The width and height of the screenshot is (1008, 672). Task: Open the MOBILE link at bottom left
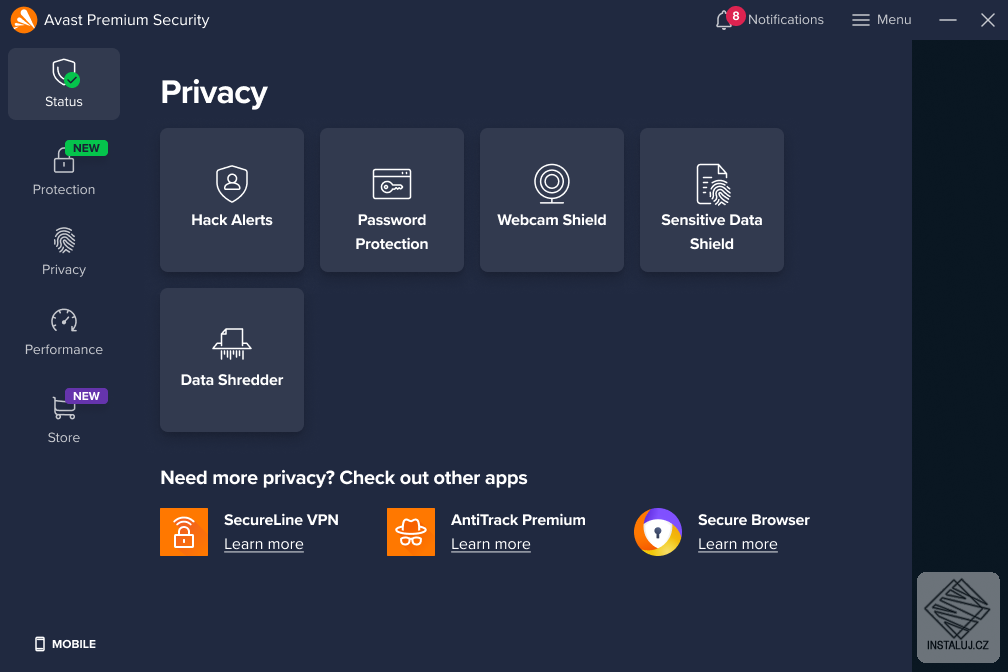[65, 644]
